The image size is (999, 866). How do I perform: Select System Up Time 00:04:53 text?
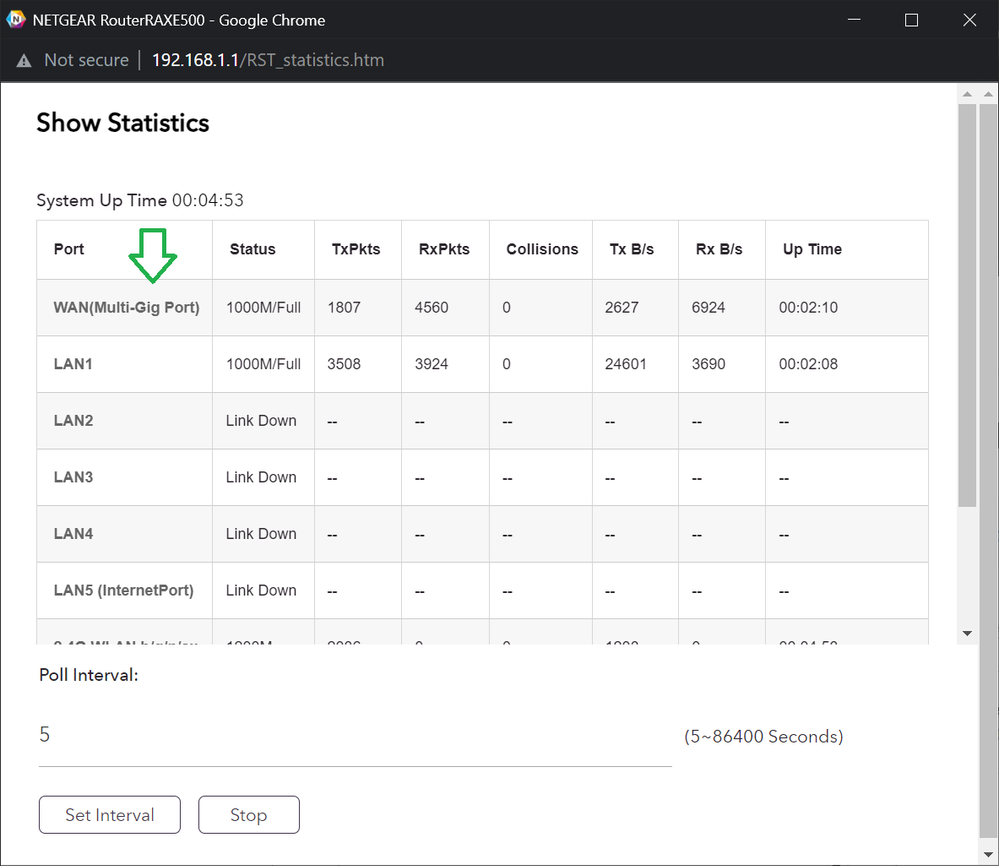click(140, 200)
